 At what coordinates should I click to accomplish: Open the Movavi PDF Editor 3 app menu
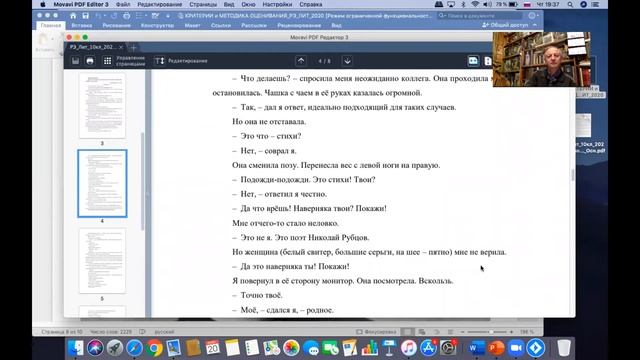pos(81,4)
